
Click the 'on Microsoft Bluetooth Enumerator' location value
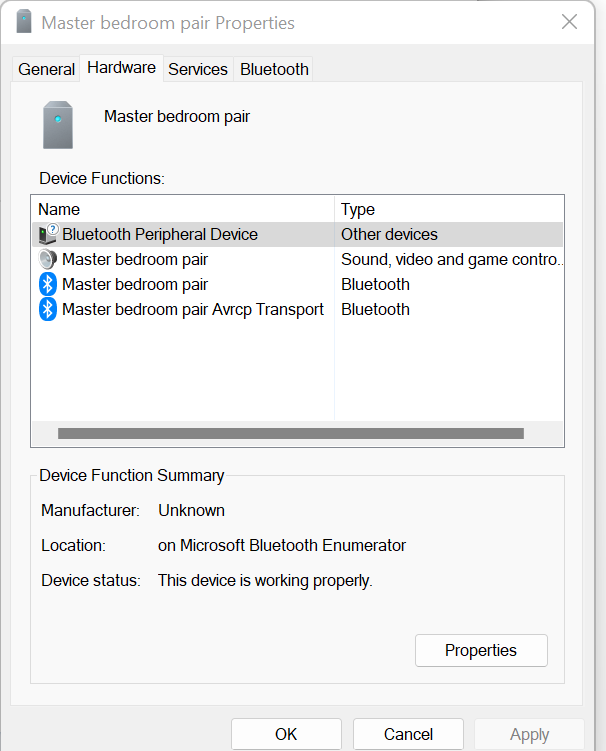[282, 546]
